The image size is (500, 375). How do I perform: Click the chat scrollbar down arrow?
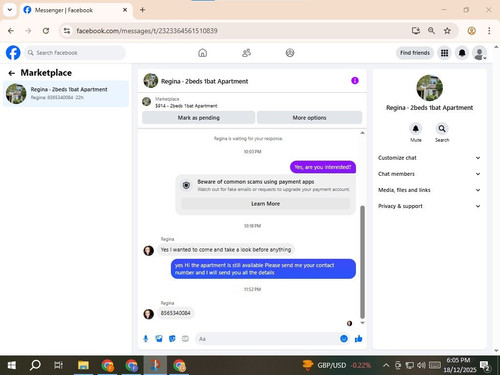pos(362,323)
